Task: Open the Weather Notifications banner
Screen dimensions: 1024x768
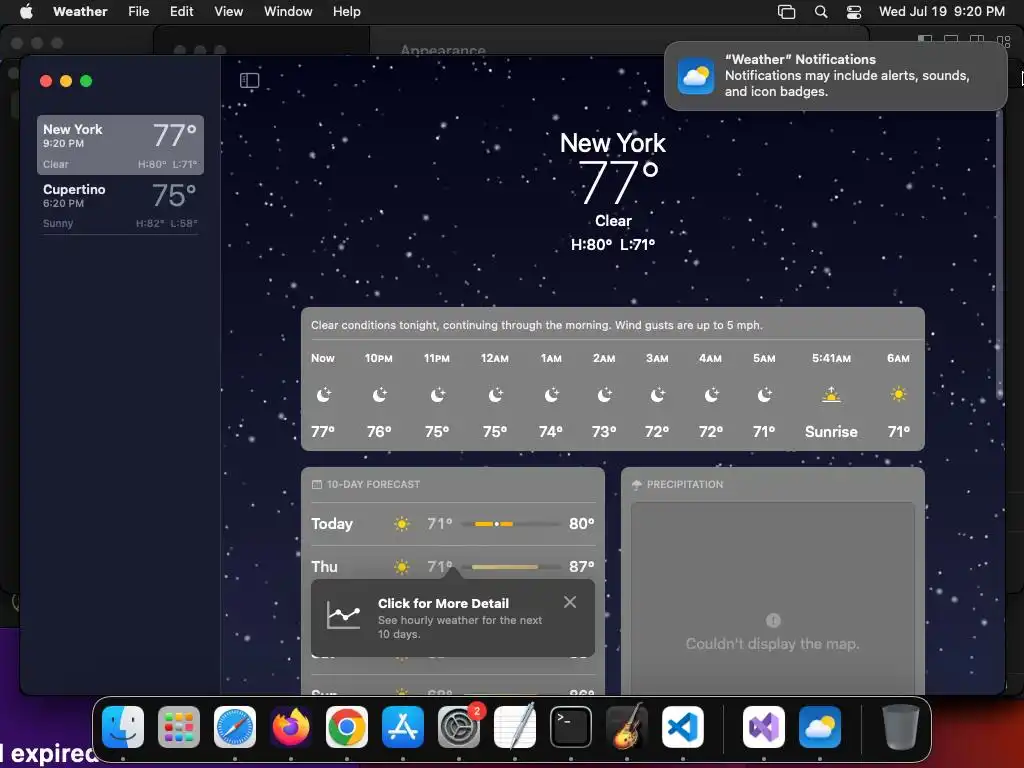Action: [x=835, y=76]
